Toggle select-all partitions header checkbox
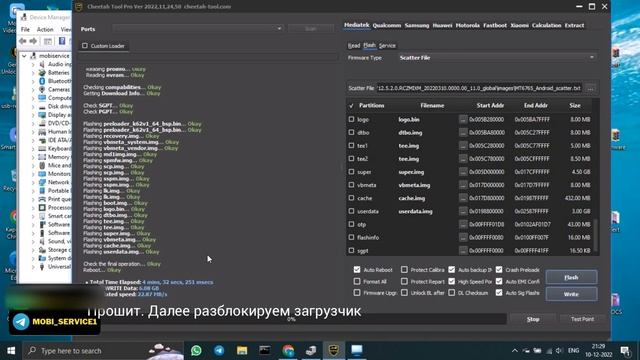Screen dimensions: 640x360 (351, 106)
